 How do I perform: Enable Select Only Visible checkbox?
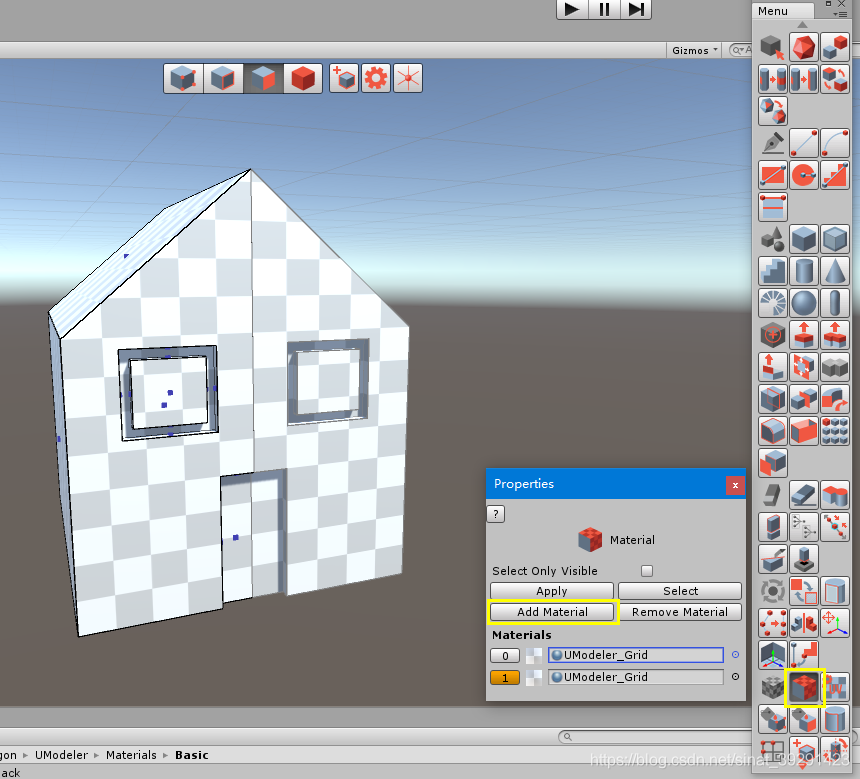[646, 571]
